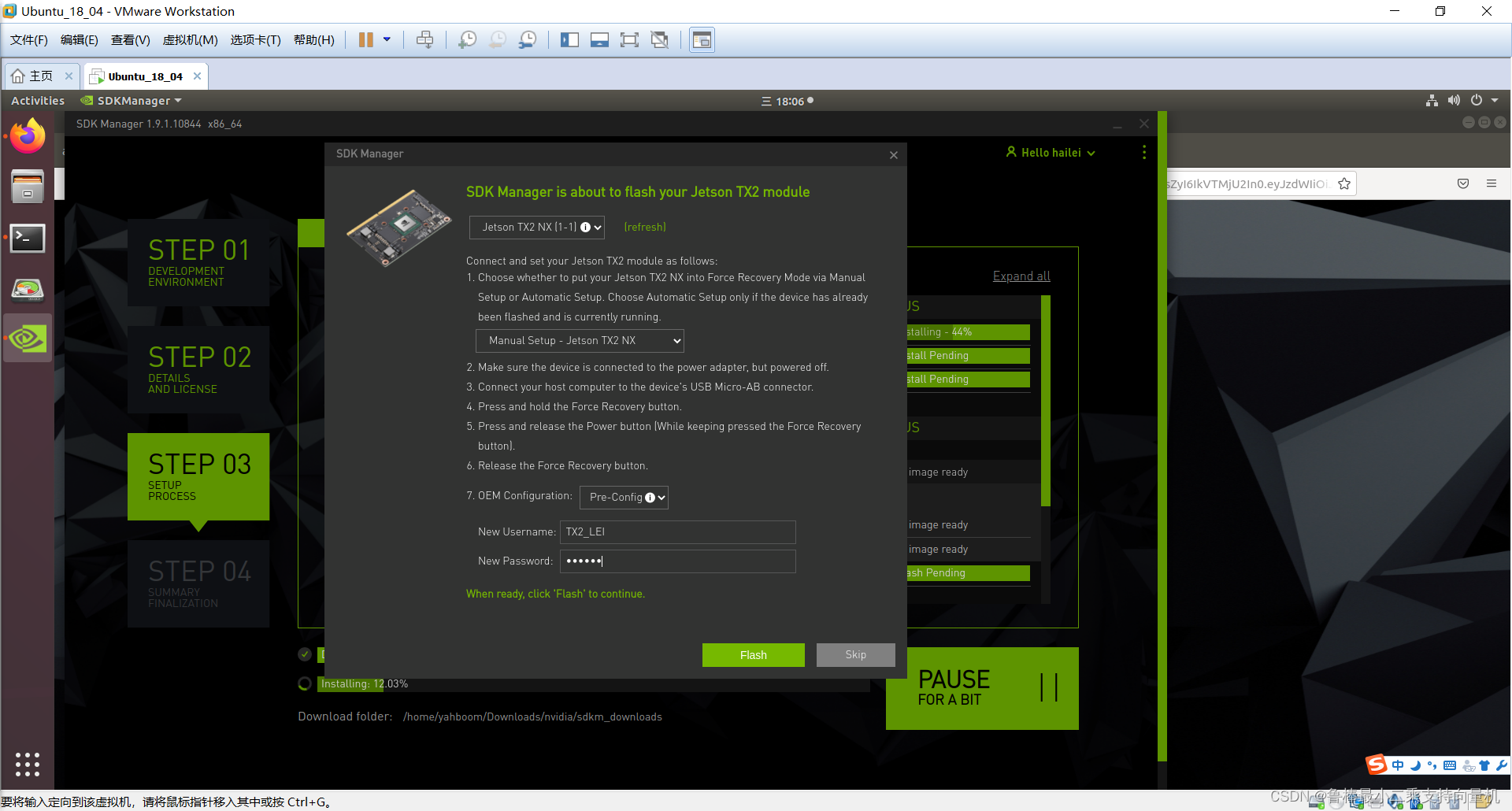Viewport: 1512px width, 811px height.
Task: Close the 主页 tab
Action: tap(69, 76)
